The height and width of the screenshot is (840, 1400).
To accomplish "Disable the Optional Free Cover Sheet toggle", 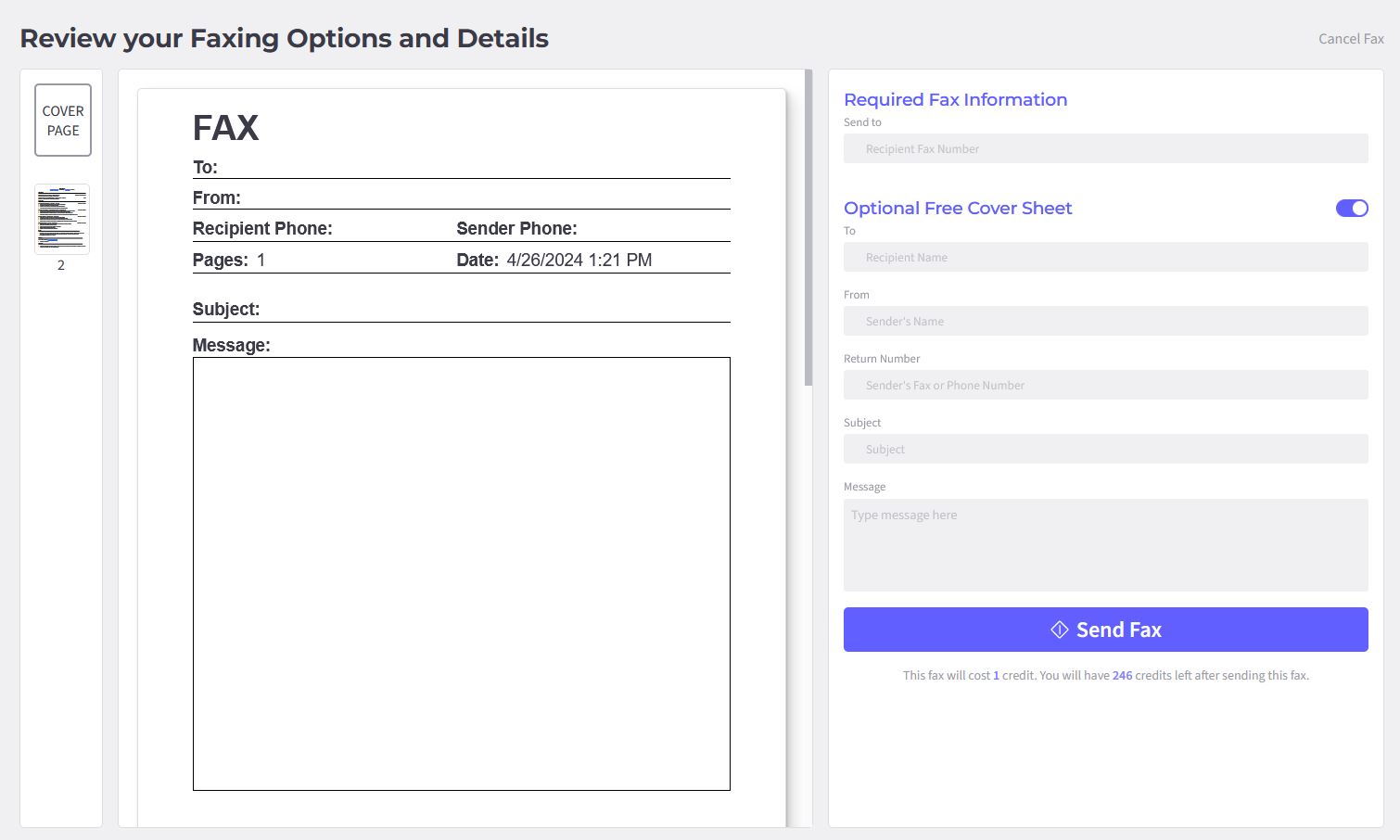I will (1351, 208).
